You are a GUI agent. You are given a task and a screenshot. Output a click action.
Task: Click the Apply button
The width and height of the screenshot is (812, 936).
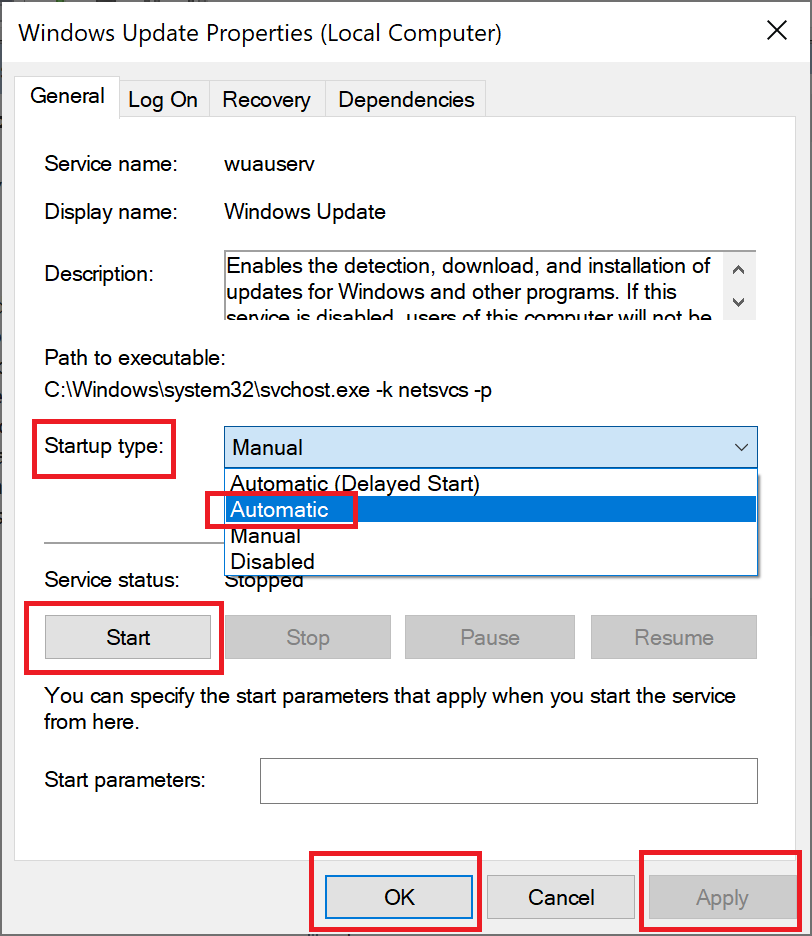722,897
